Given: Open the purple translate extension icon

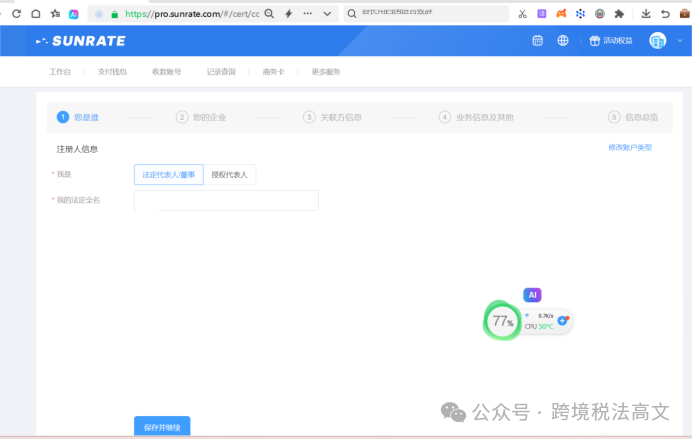Looking at the screenshot, I should point(542,14).
